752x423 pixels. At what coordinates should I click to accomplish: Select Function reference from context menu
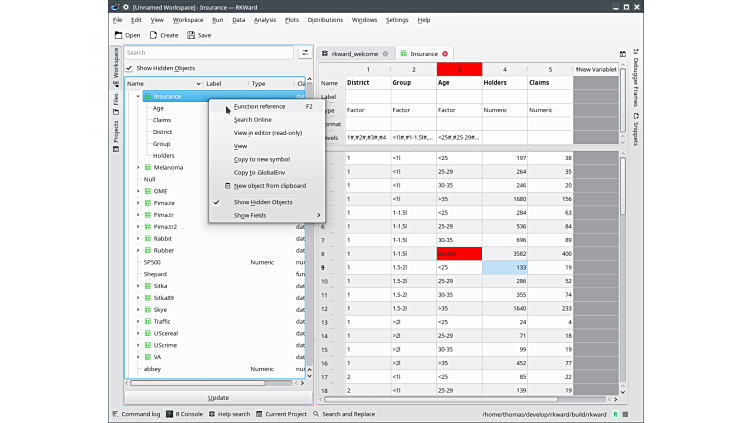(x=259, y=106)
